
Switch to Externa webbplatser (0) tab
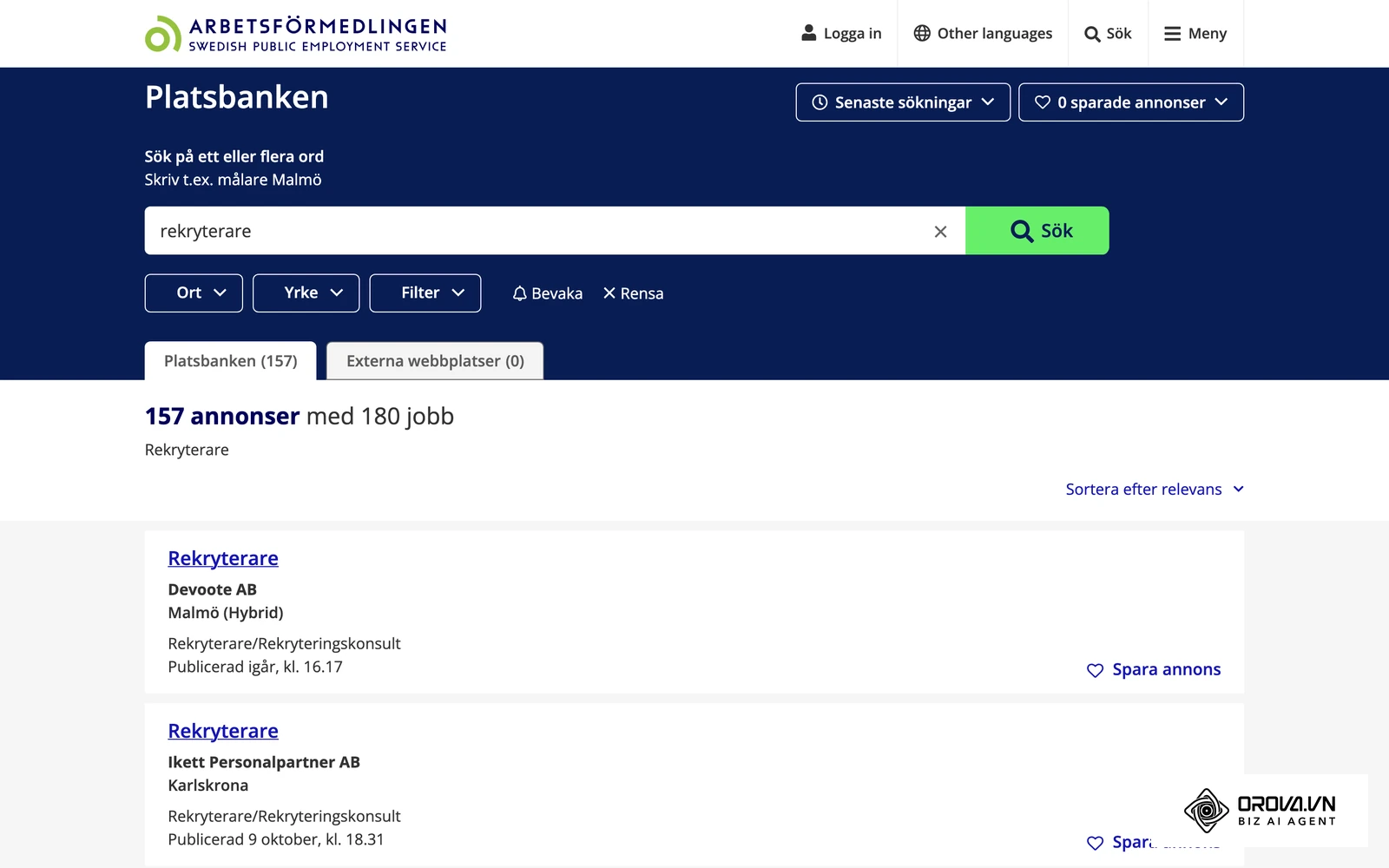[435, 361]
